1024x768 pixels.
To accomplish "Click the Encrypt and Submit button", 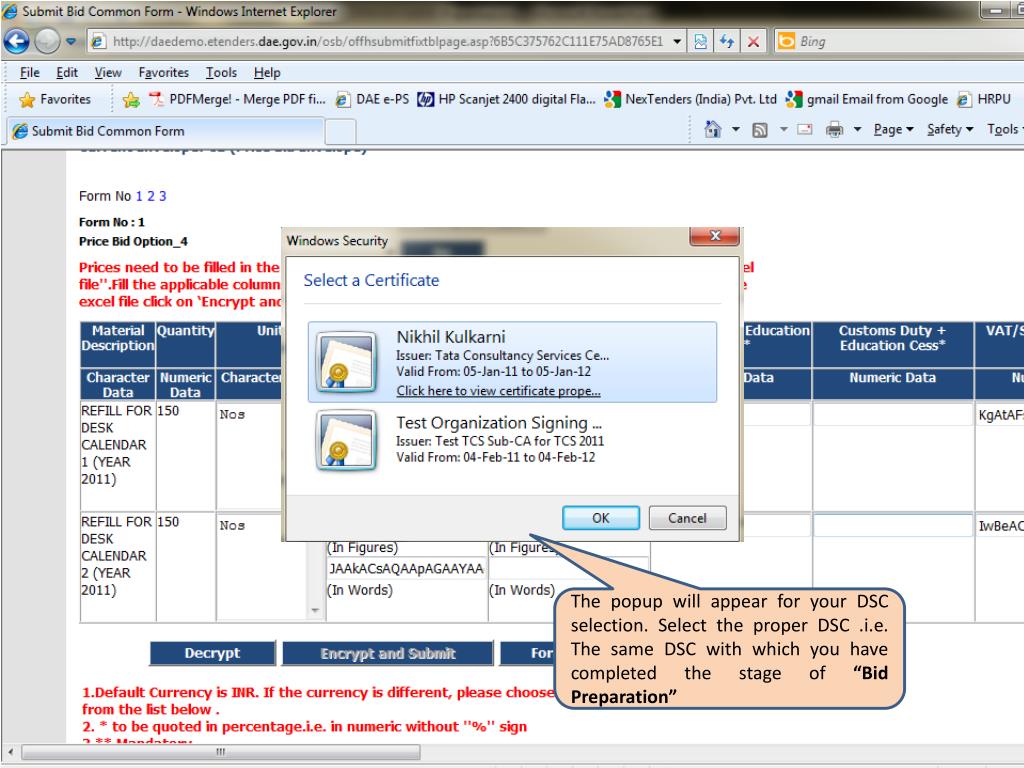I will 388,653.
